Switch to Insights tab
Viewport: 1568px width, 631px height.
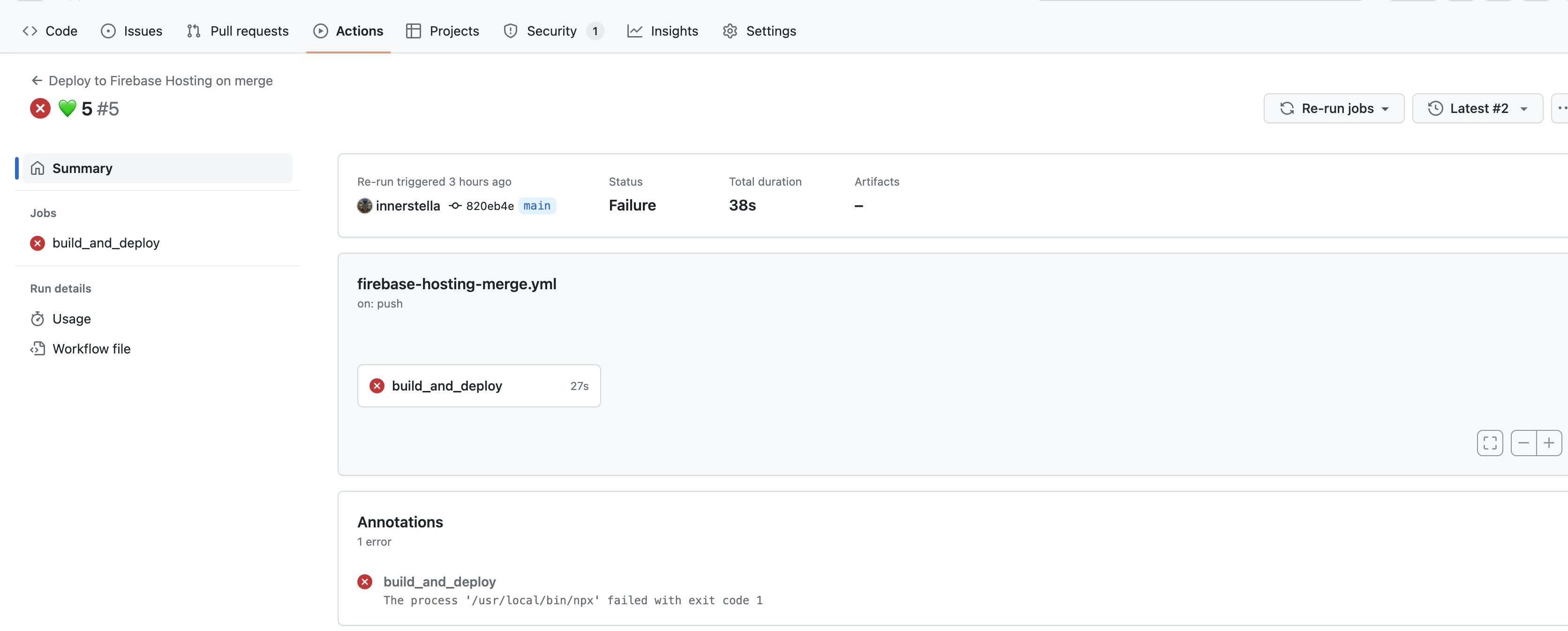(662, 31)
